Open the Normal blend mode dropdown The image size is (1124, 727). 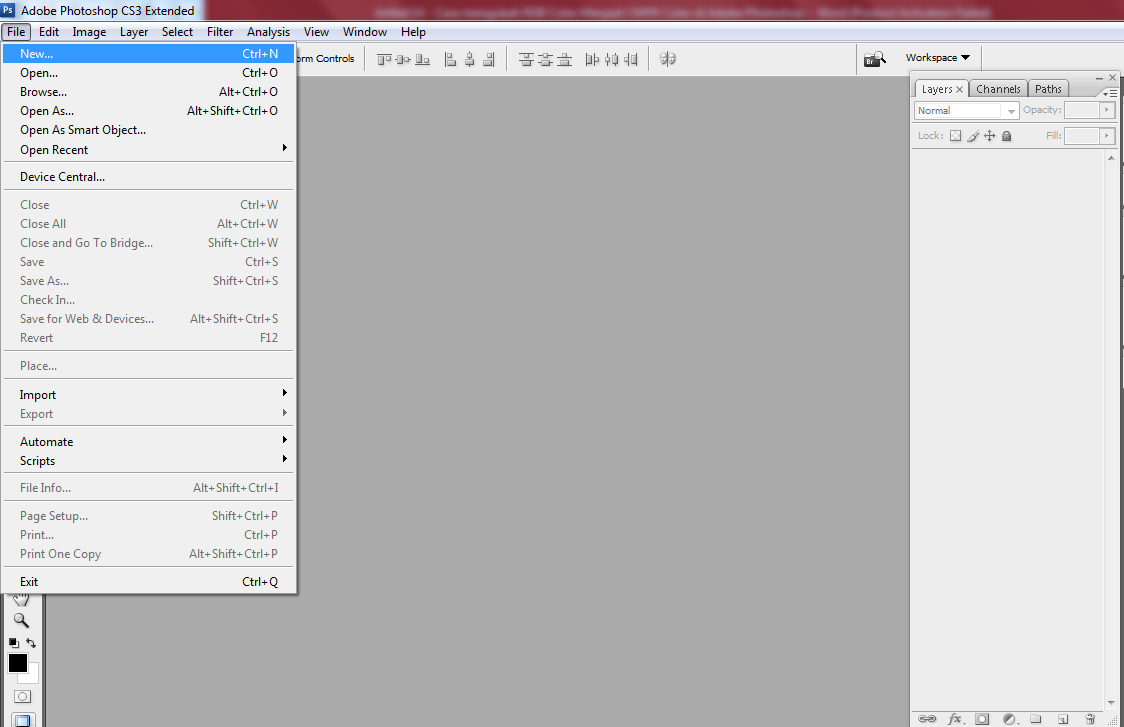pyautogui.click(x=966, y=110)
